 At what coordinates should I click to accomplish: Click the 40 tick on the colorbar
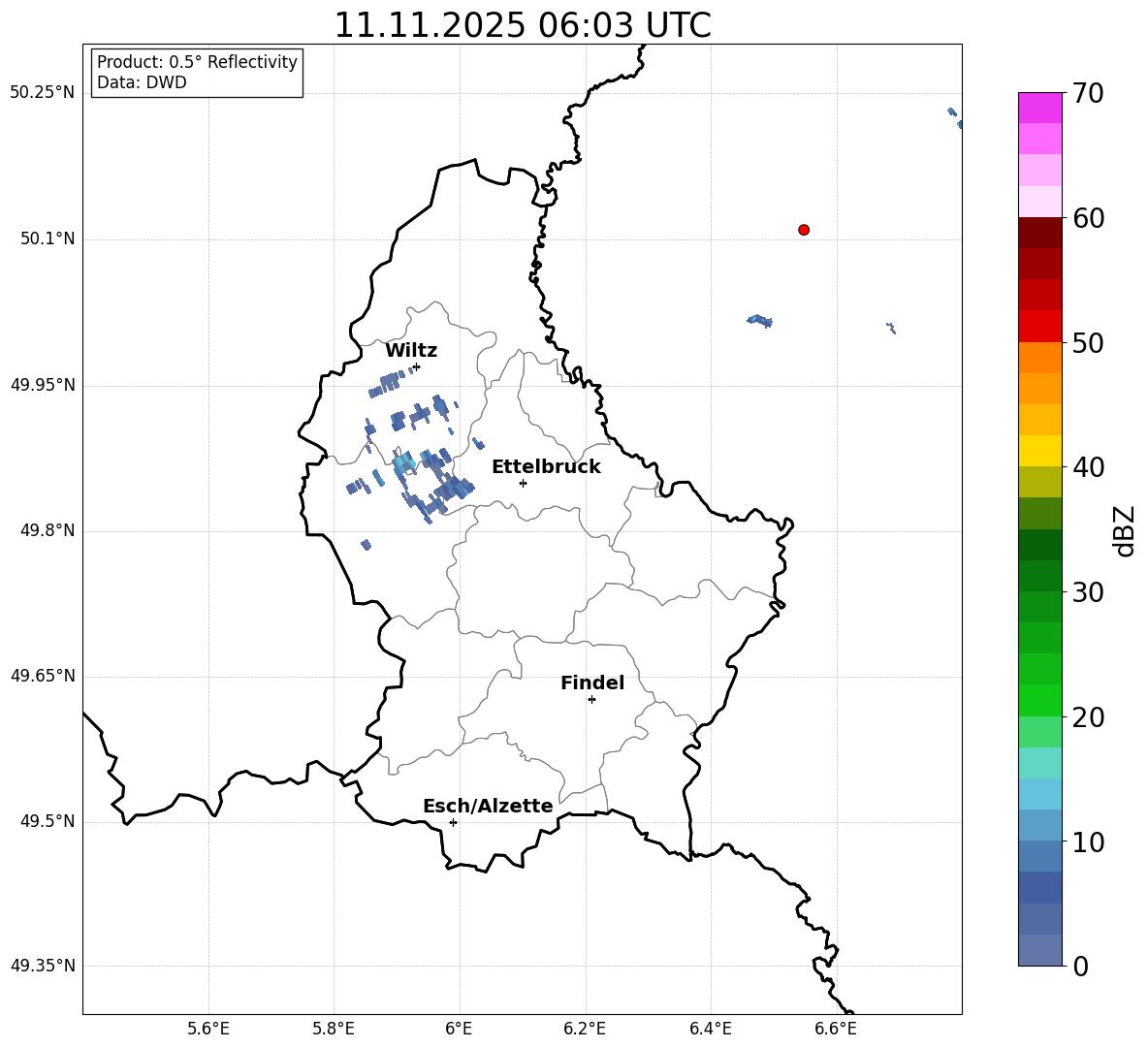(1088, 467)
